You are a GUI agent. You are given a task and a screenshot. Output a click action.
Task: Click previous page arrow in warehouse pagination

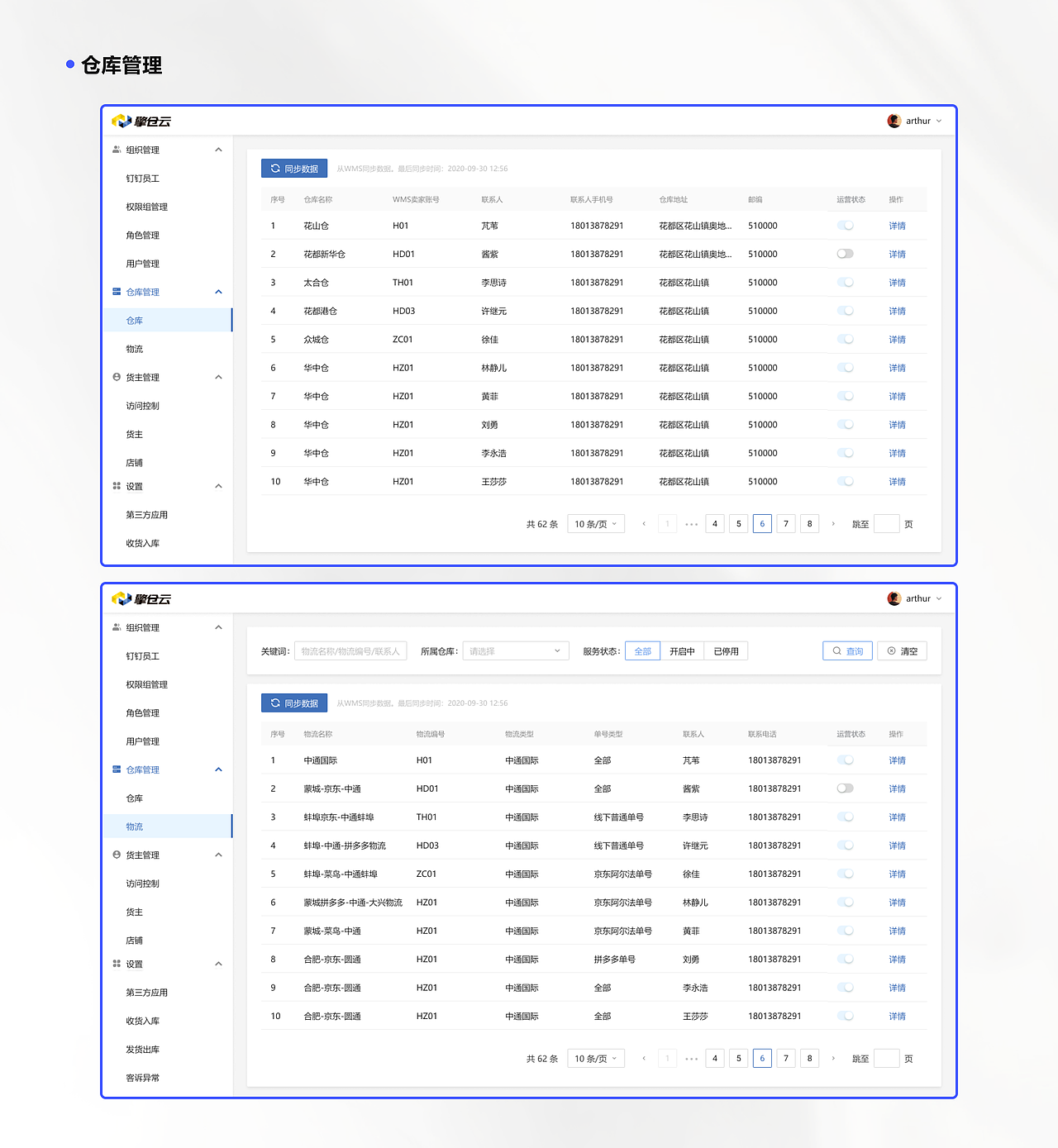point(644,524)
